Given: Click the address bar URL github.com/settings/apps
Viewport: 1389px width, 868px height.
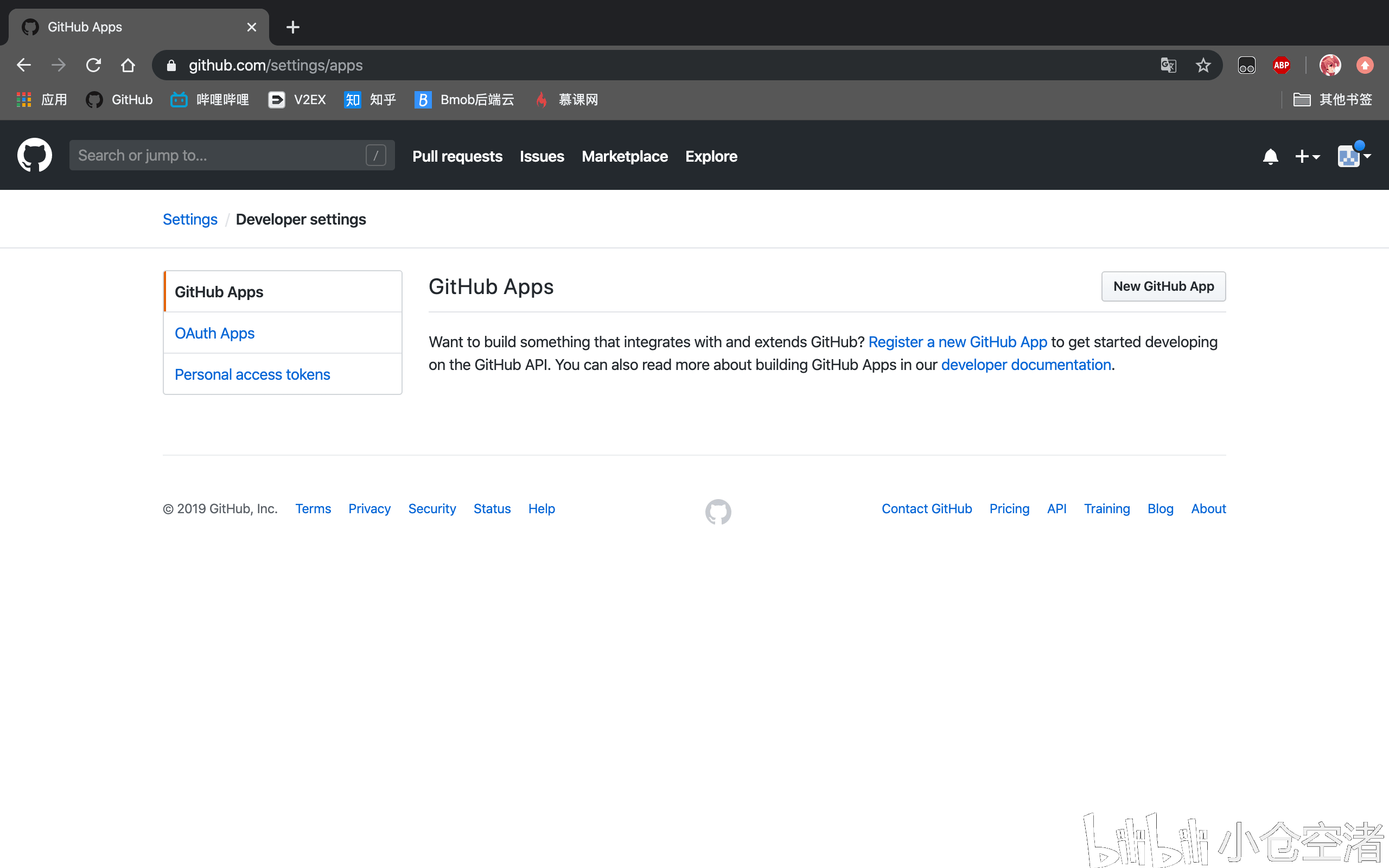Looking at the screenshot, I should pyautogui.click(x=276, y=66).
